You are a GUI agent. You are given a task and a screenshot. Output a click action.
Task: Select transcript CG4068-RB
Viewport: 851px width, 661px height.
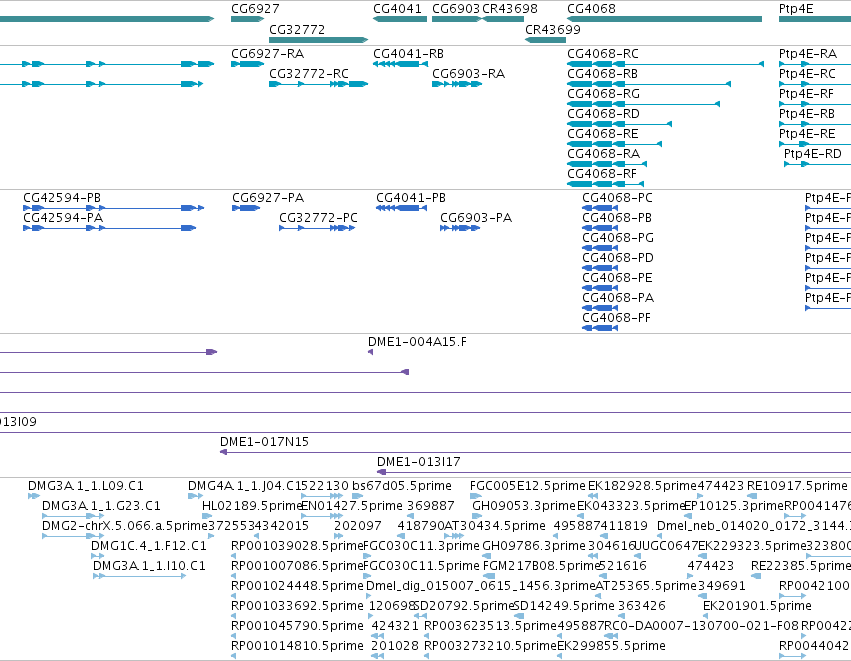pos(602,74)
